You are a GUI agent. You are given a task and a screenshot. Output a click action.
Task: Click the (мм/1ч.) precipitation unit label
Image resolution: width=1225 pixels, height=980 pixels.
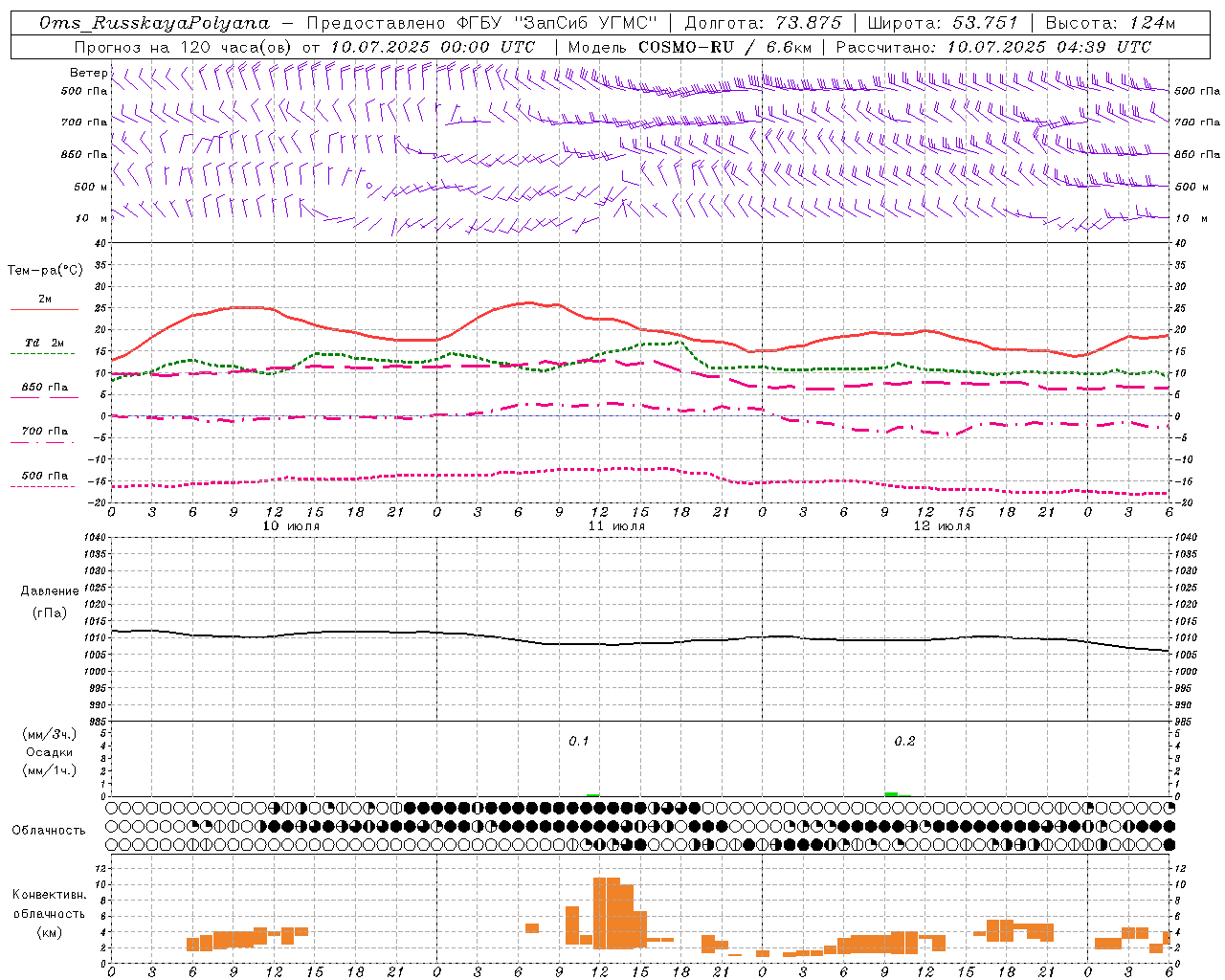pyautogui.click(x=49, y=770)
